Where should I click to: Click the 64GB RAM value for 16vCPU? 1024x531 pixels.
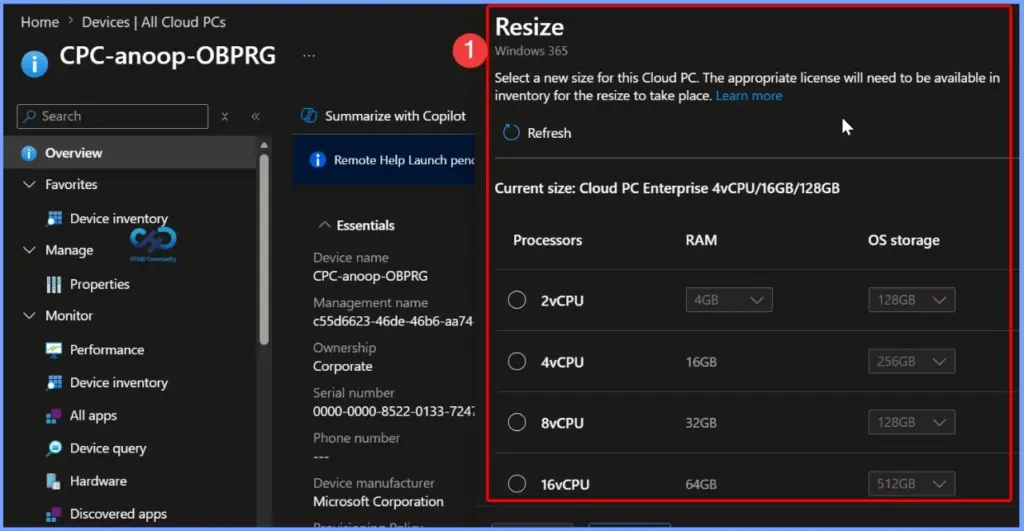(701, 485)
